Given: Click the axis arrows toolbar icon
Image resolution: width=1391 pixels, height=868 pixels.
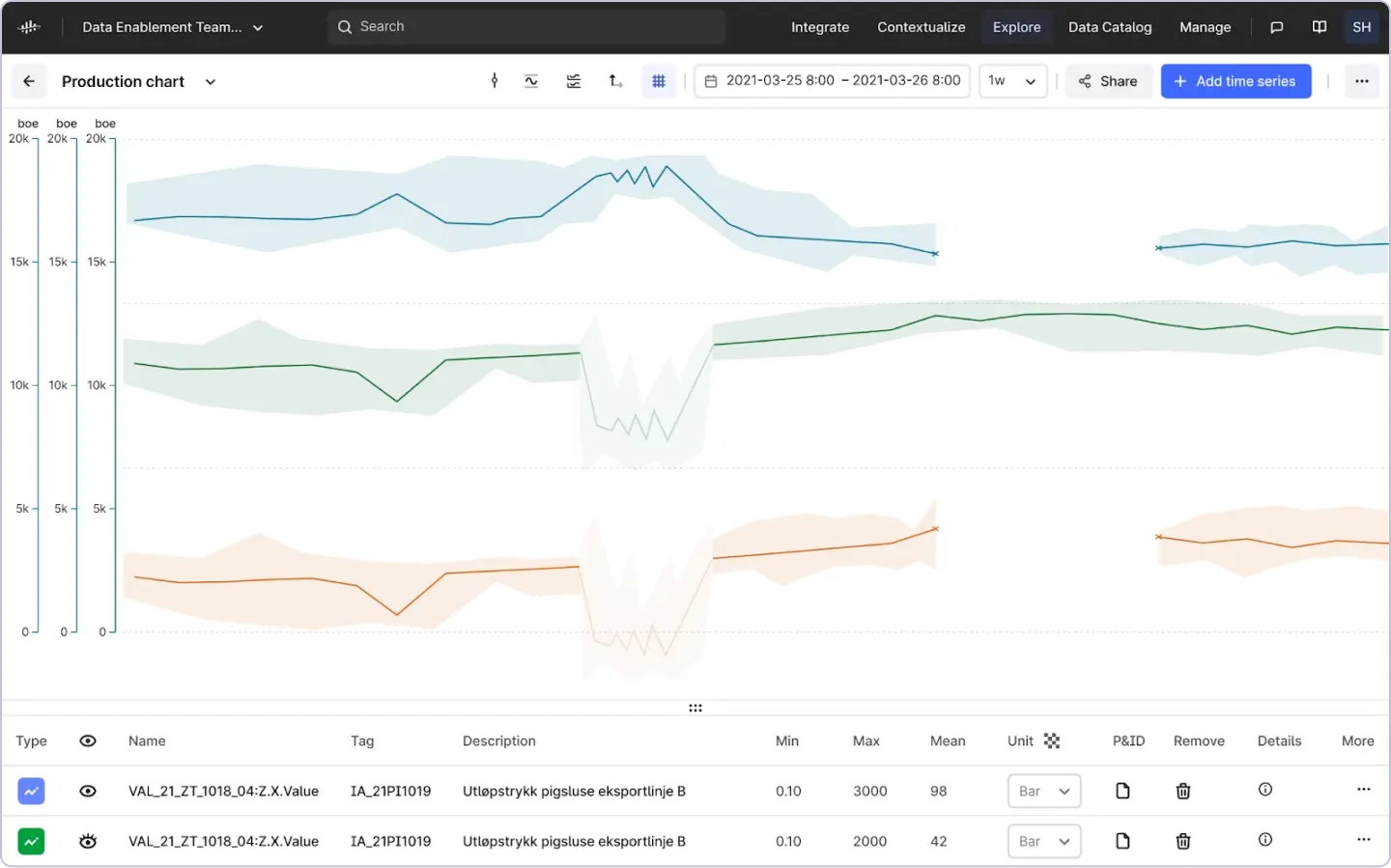Looking at the screenshot, I should [615, 81].
